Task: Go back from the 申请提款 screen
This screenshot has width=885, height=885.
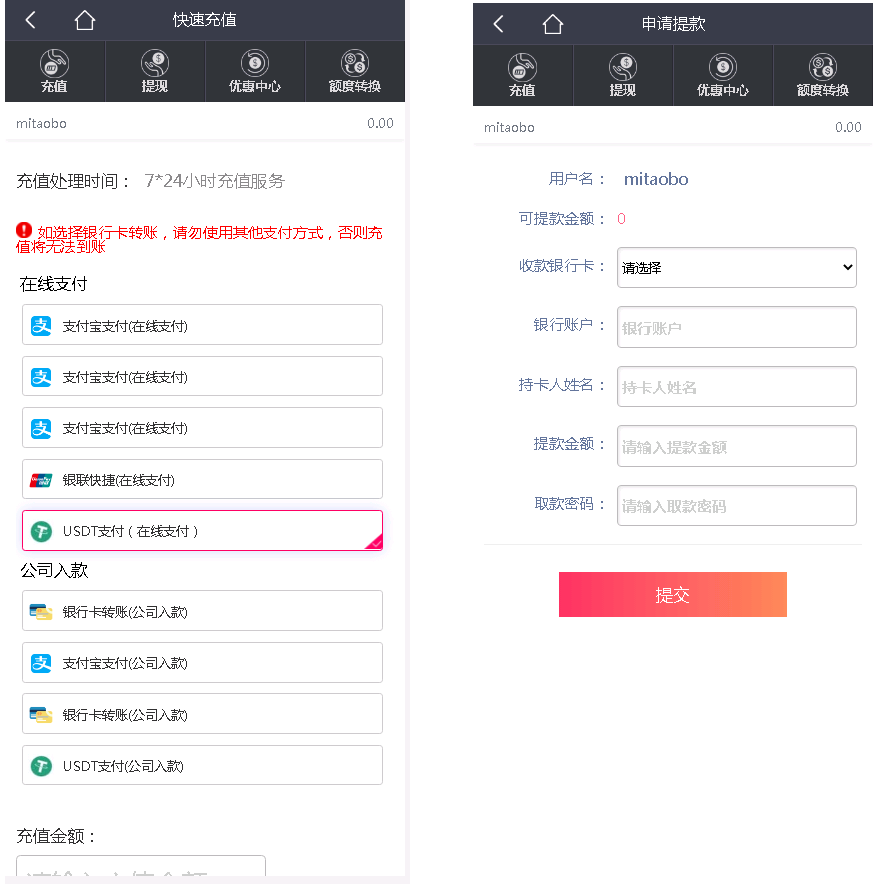Action: (498, 24)
